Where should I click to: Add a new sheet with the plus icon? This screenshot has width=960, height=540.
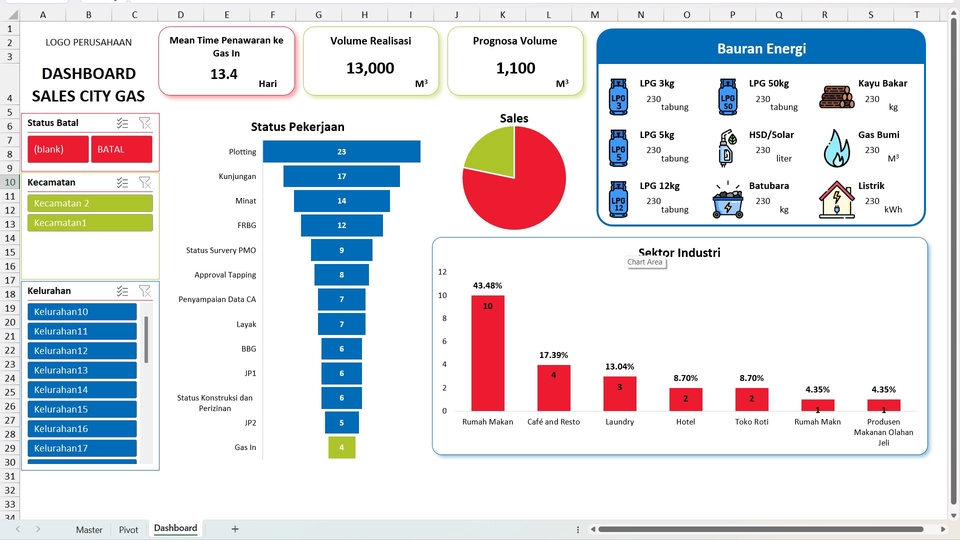pos(235,529)
